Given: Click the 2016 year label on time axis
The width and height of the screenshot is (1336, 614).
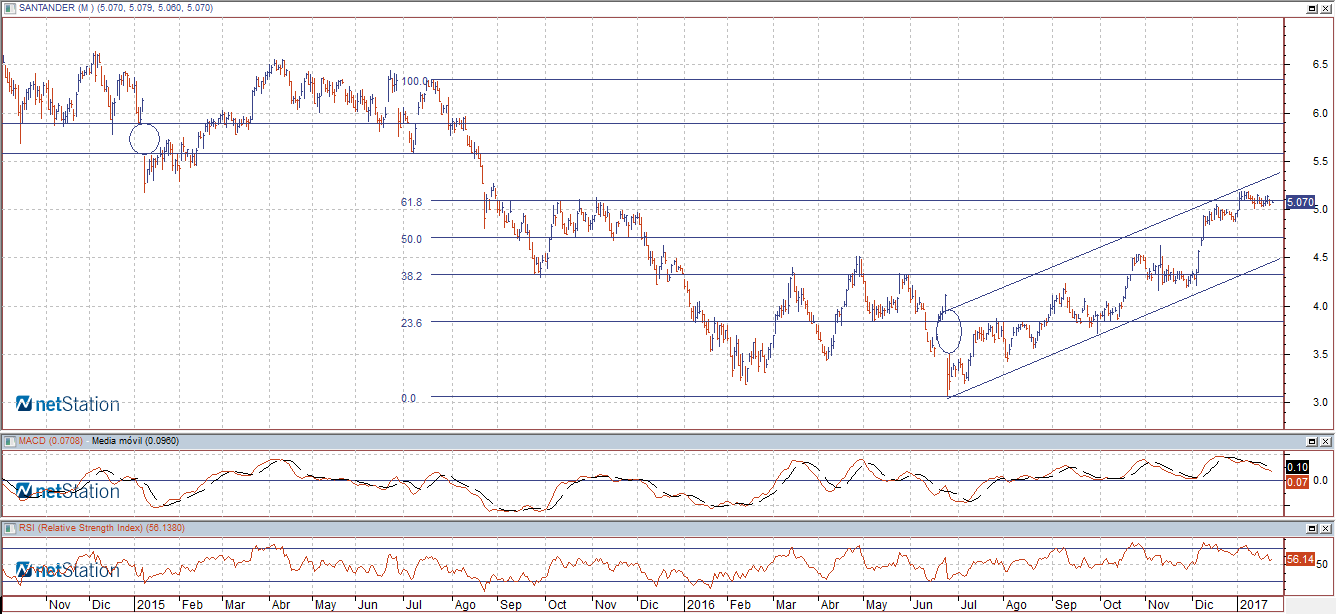Looking at the screenshot, I should (x=699, y=605).
